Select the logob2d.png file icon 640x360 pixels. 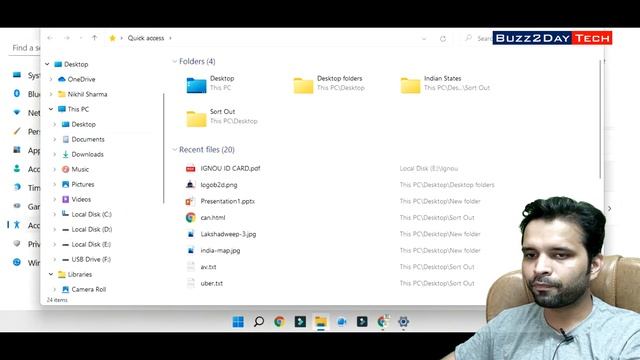(191, 185)
